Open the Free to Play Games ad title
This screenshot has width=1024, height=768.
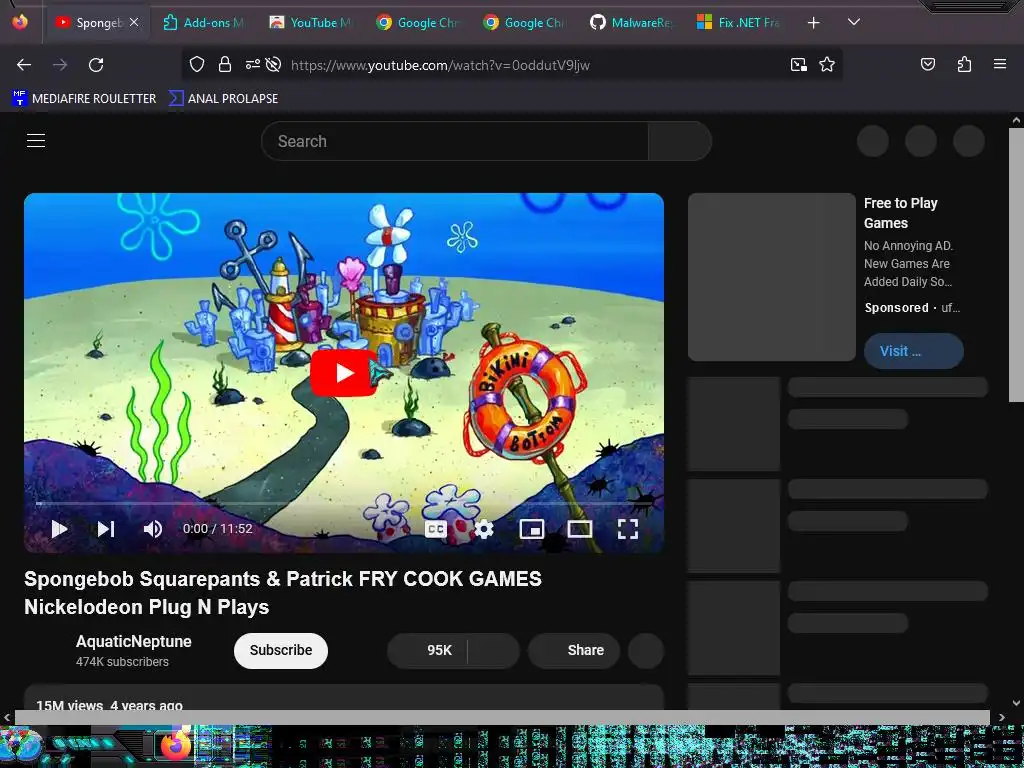pyautogui.click(x=901, y=213)
